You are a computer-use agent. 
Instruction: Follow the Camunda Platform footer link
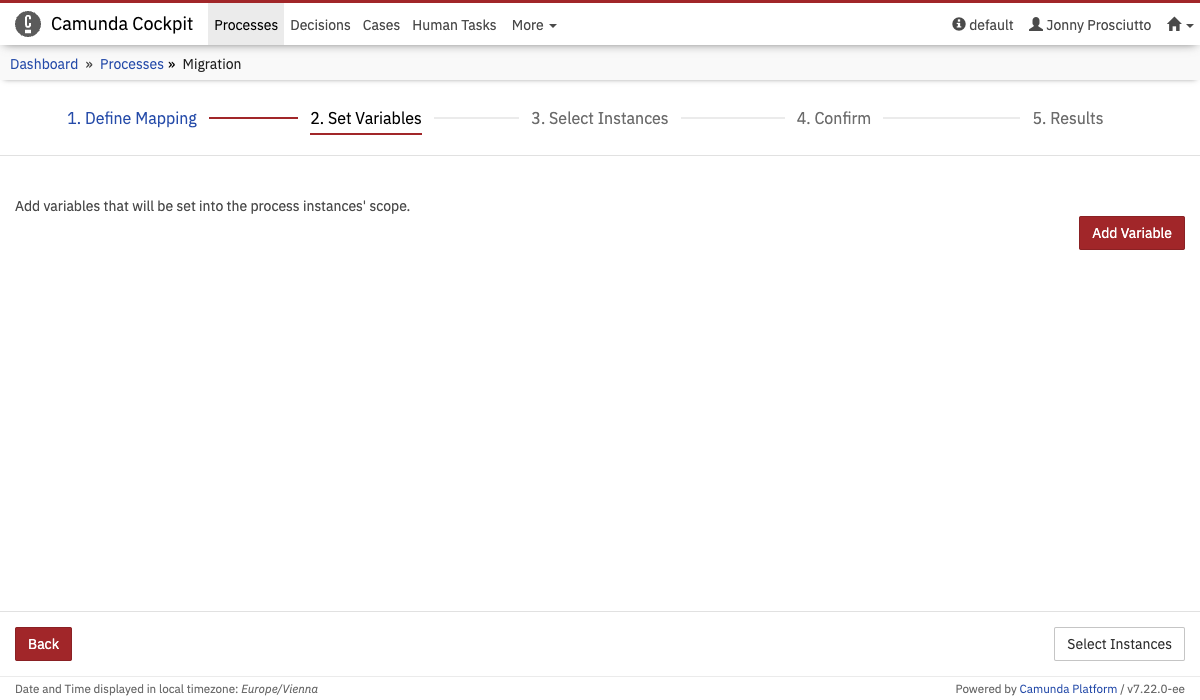click(x=1068, y=688)
